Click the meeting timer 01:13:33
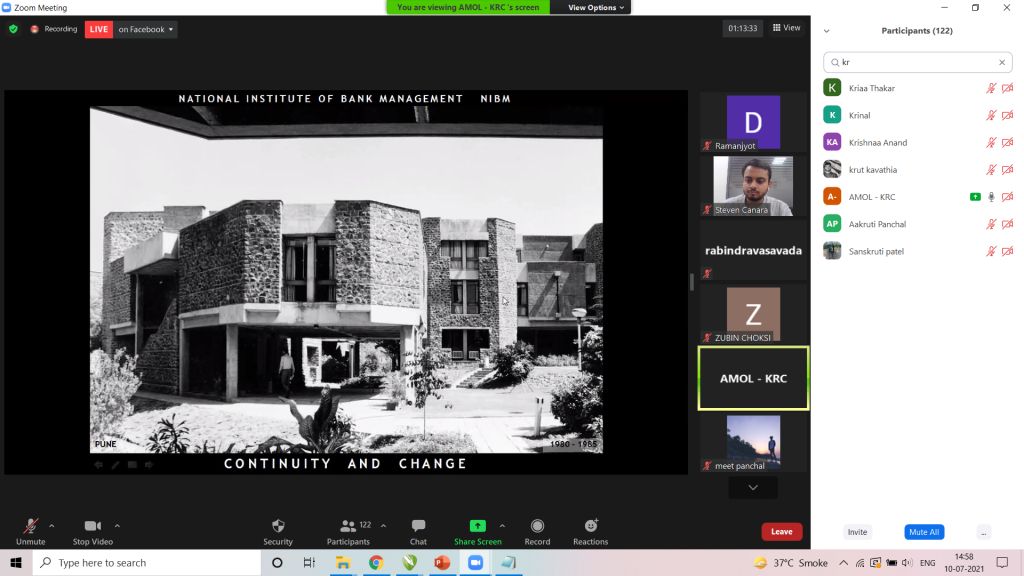1024x576 pixels. tap(743, 28)
